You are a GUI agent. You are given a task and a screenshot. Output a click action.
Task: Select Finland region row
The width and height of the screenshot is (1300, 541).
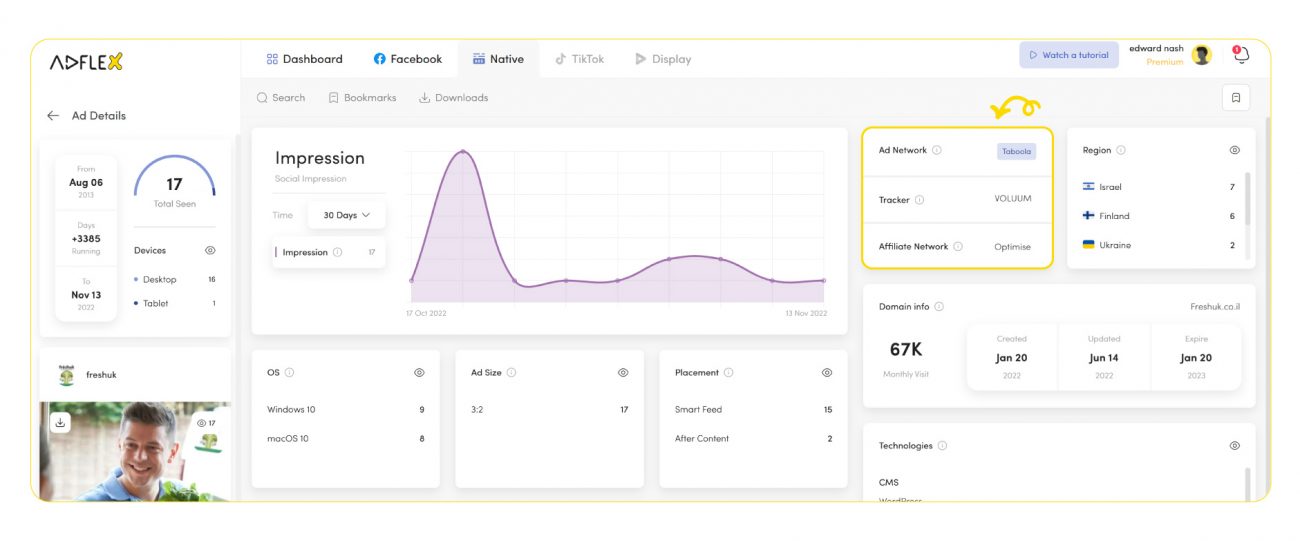[1159, 216]
